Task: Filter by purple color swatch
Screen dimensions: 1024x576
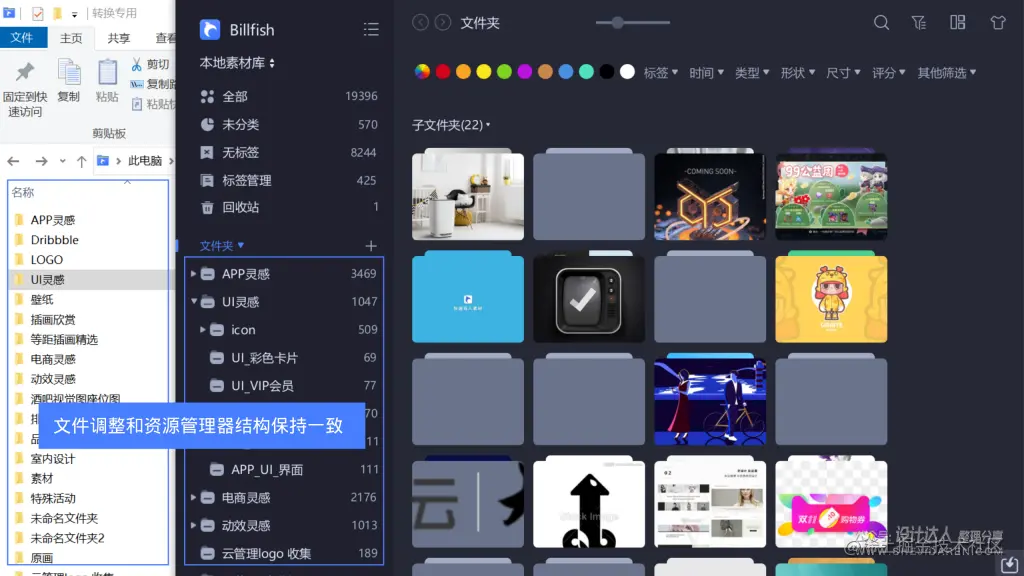Action: click(x=524, y=72)
